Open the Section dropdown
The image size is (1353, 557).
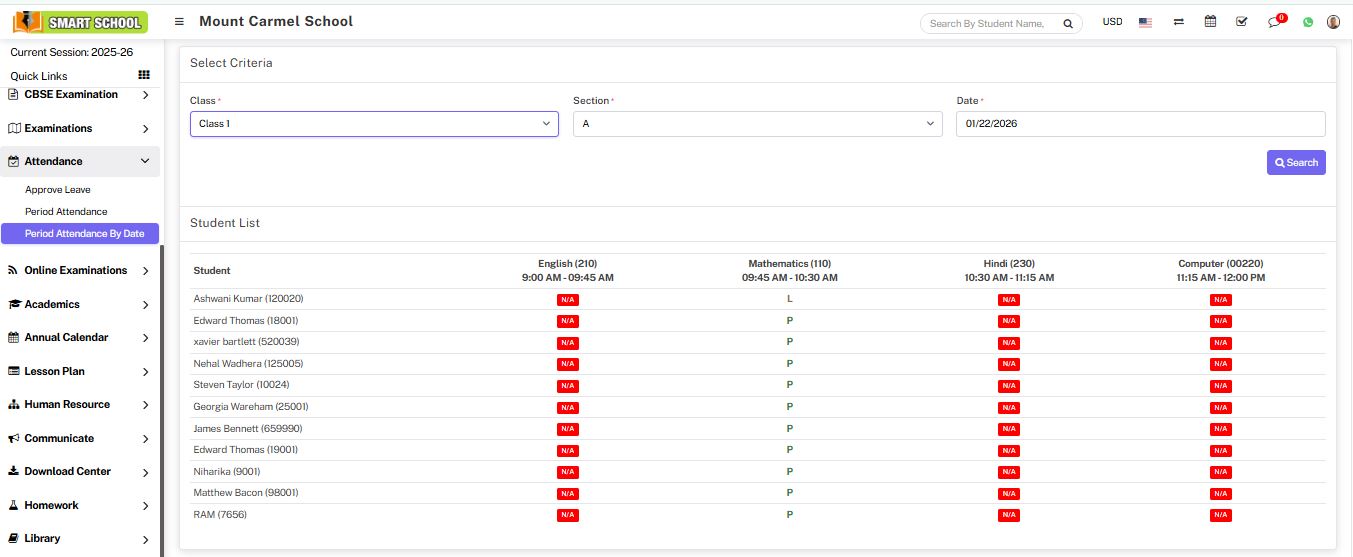757,124
